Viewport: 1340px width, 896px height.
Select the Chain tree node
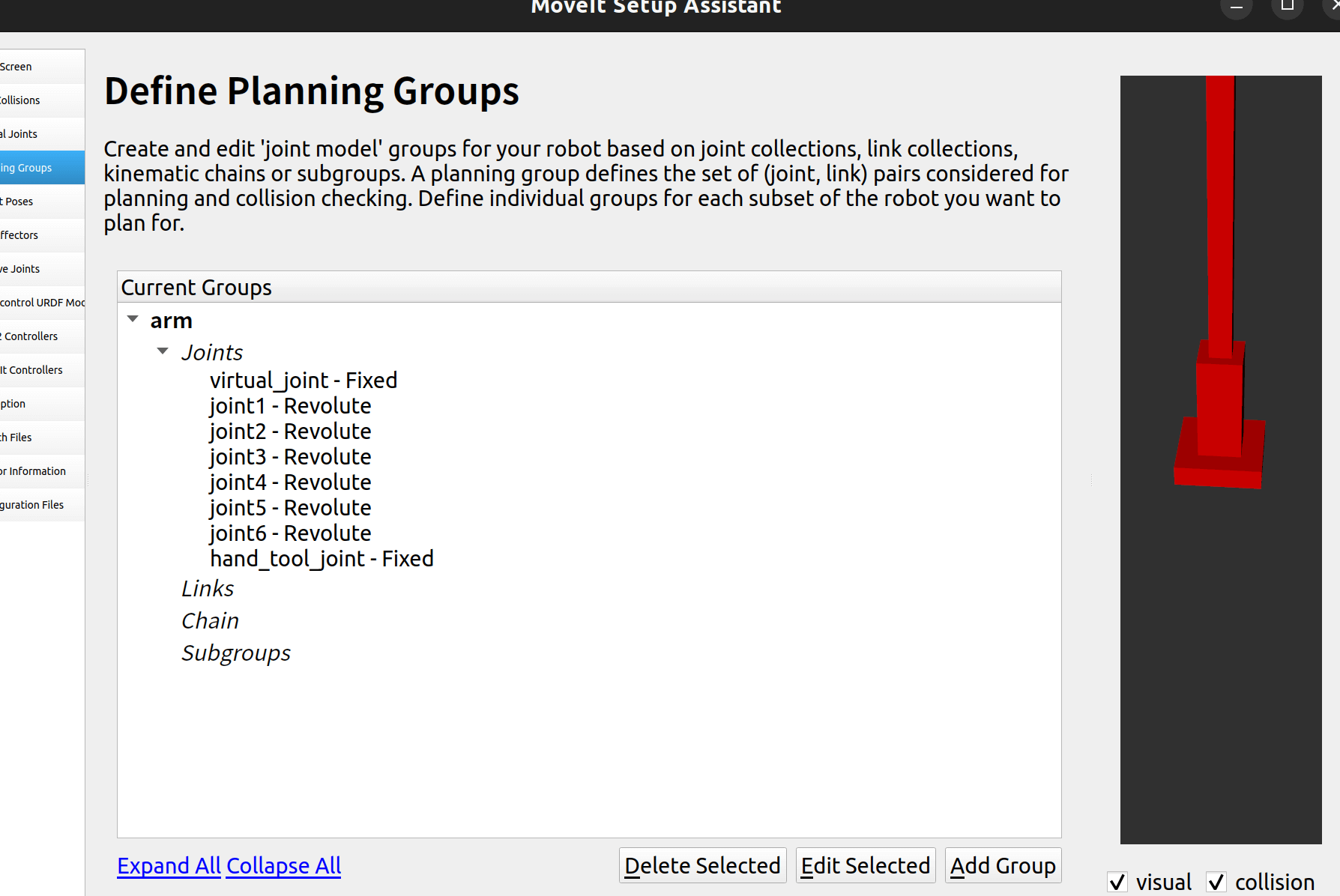(x=210, y=621)
